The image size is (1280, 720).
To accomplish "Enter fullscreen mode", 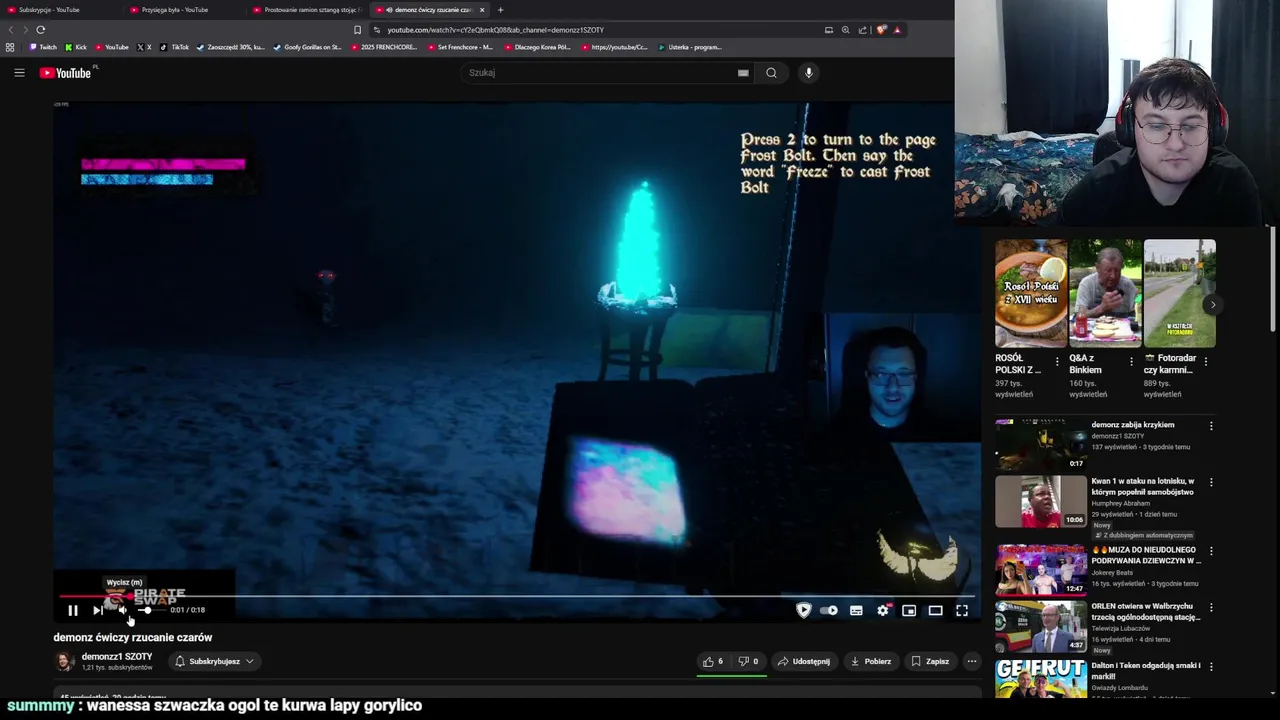I will point(962,610).
